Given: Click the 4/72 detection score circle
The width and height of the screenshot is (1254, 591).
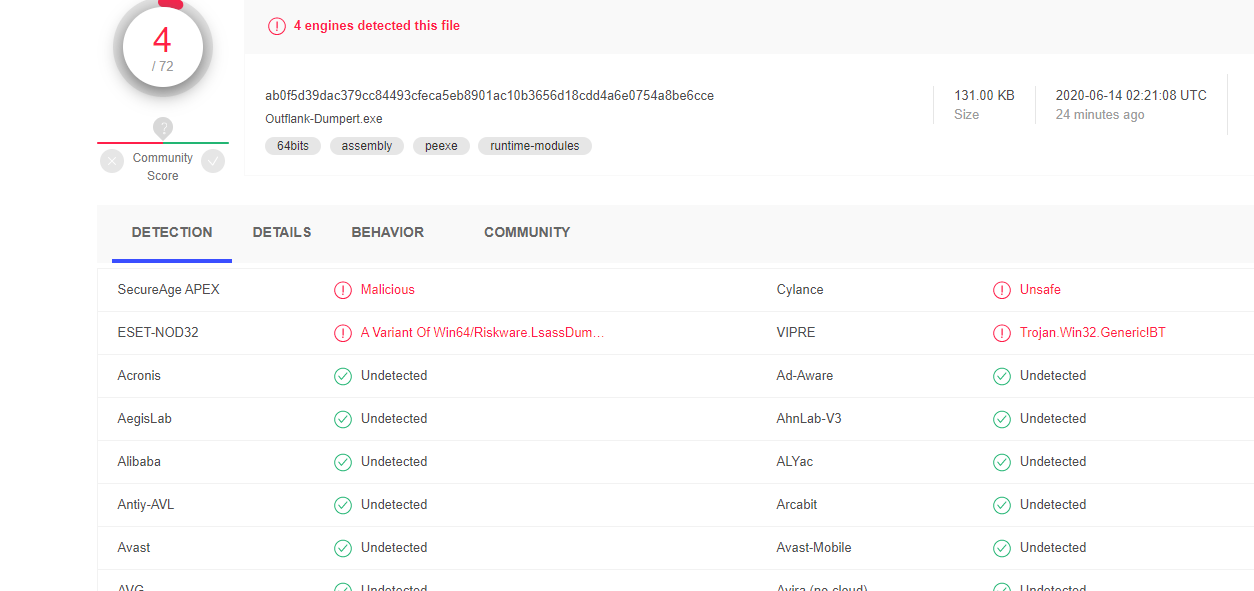Looking at the screenshot, I should [x=162, y=47].
